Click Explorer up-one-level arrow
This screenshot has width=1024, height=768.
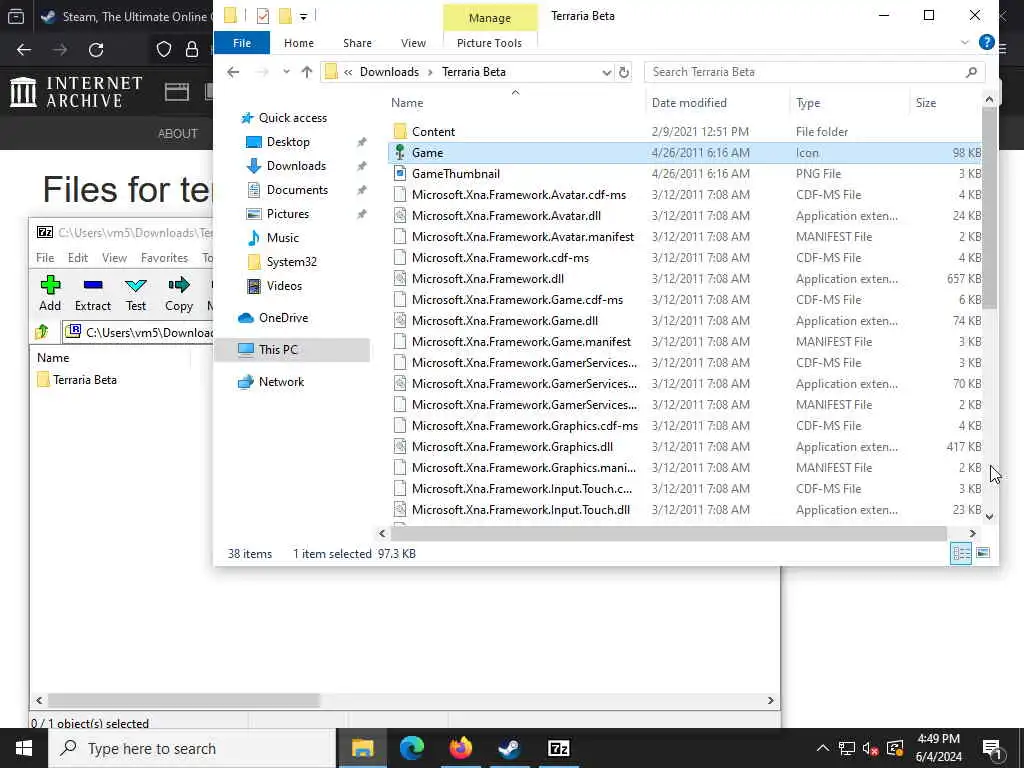tap(306, 72)
